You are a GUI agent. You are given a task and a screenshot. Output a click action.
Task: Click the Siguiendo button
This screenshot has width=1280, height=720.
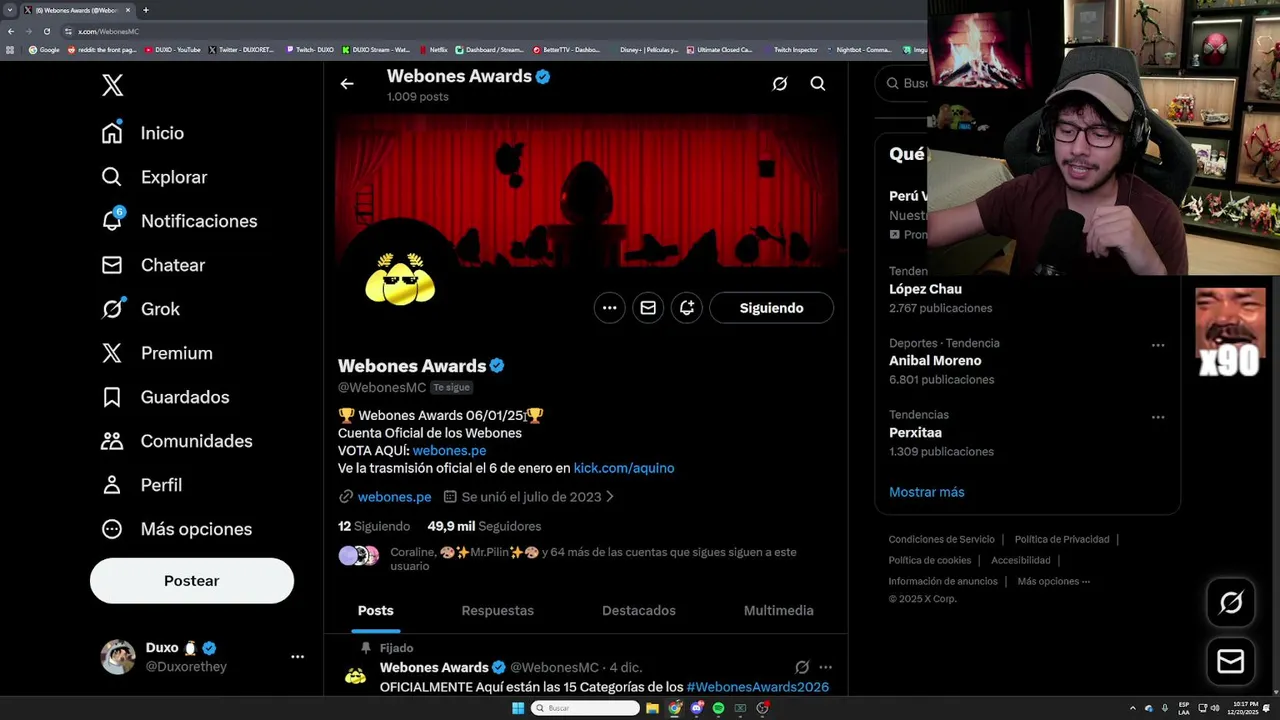pyautogui.click(x=771, y=308)
